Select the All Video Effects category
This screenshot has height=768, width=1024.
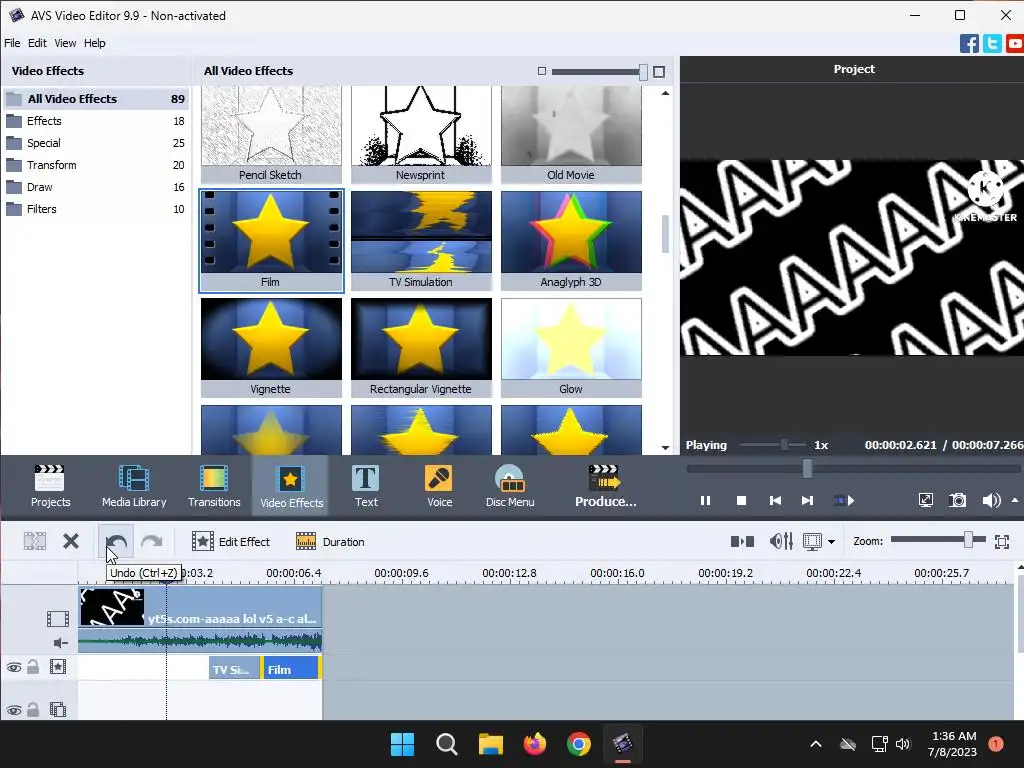(x=95, y=99)
